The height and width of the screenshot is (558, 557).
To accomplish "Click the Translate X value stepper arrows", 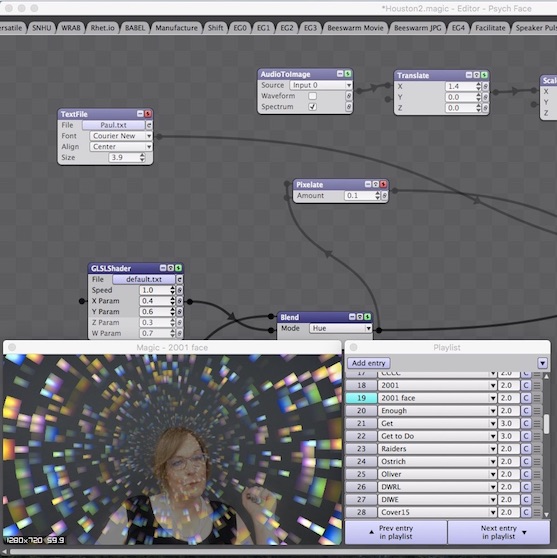I will [478, 86].
